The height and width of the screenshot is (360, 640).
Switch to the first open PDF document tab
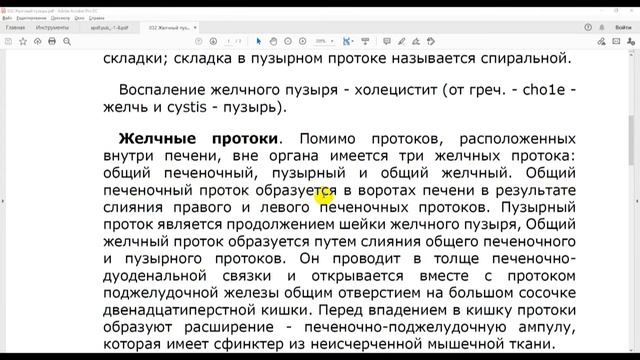coord(109,28)
